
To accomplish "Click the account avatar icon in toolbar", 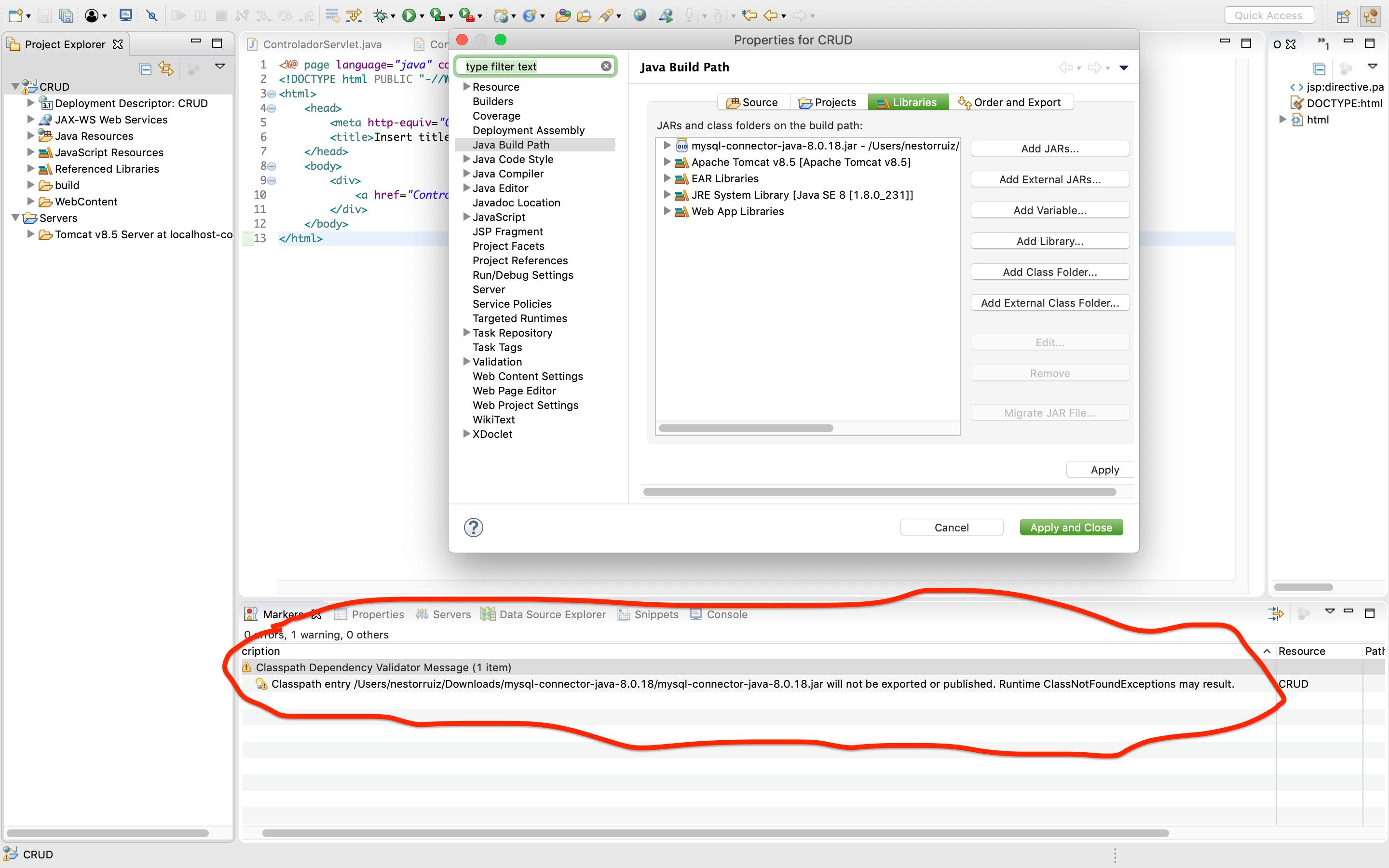I will [x=91, y=15].
